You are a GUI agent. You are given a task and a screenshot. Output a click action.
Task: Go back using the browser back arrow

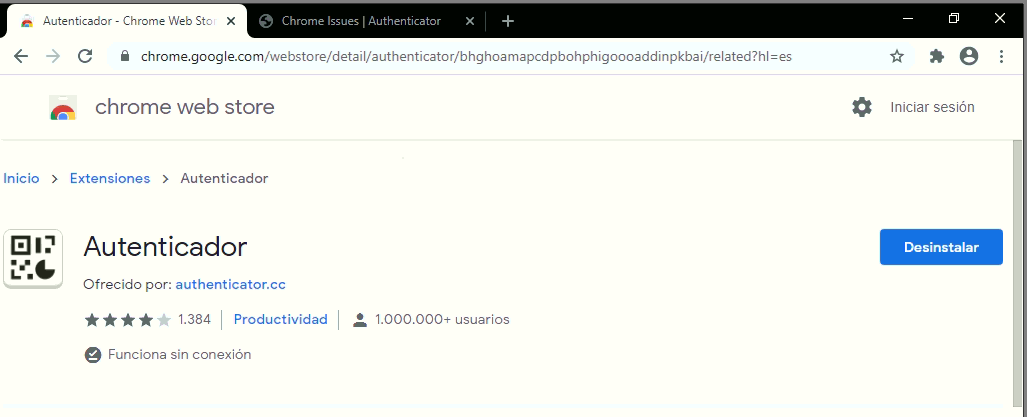coord(21,56)
